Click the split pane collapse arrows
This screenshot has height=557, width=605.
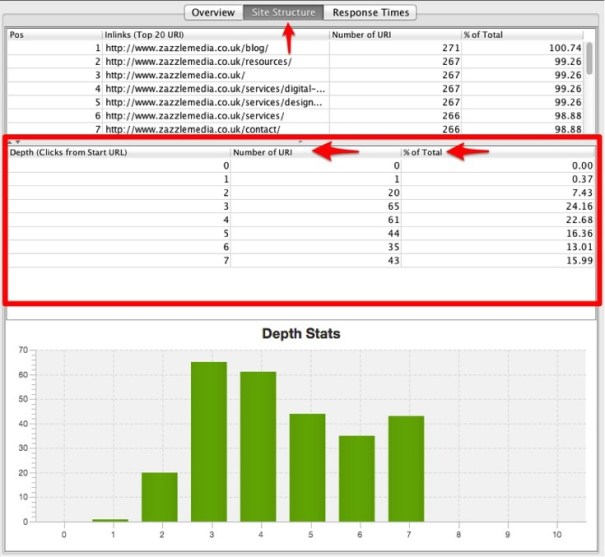pyautogui.click(x=15, y=141)
